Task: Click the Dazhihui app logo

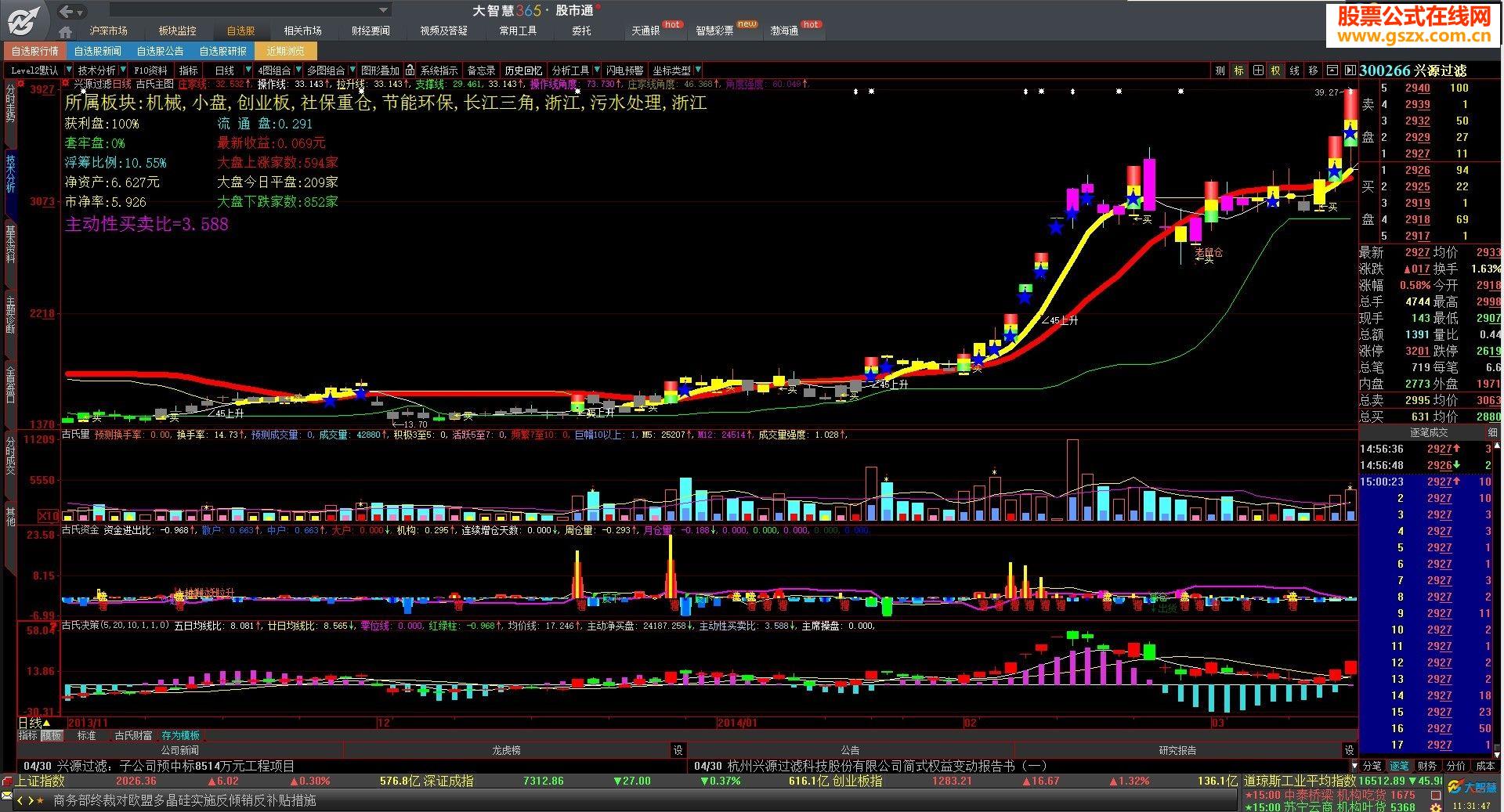Action: click(x=24, y=20)
